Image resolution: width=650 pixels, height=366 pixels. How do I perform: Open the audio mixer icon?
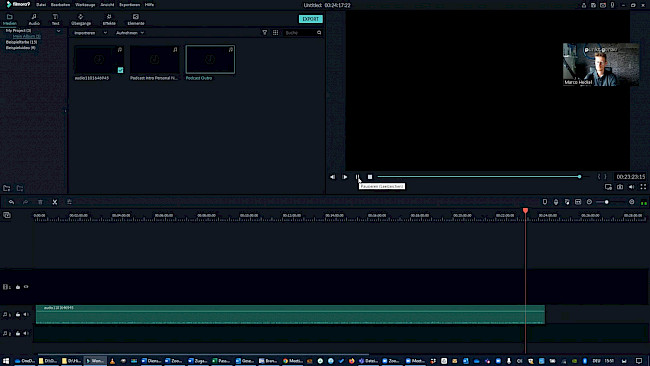(567, 202)
